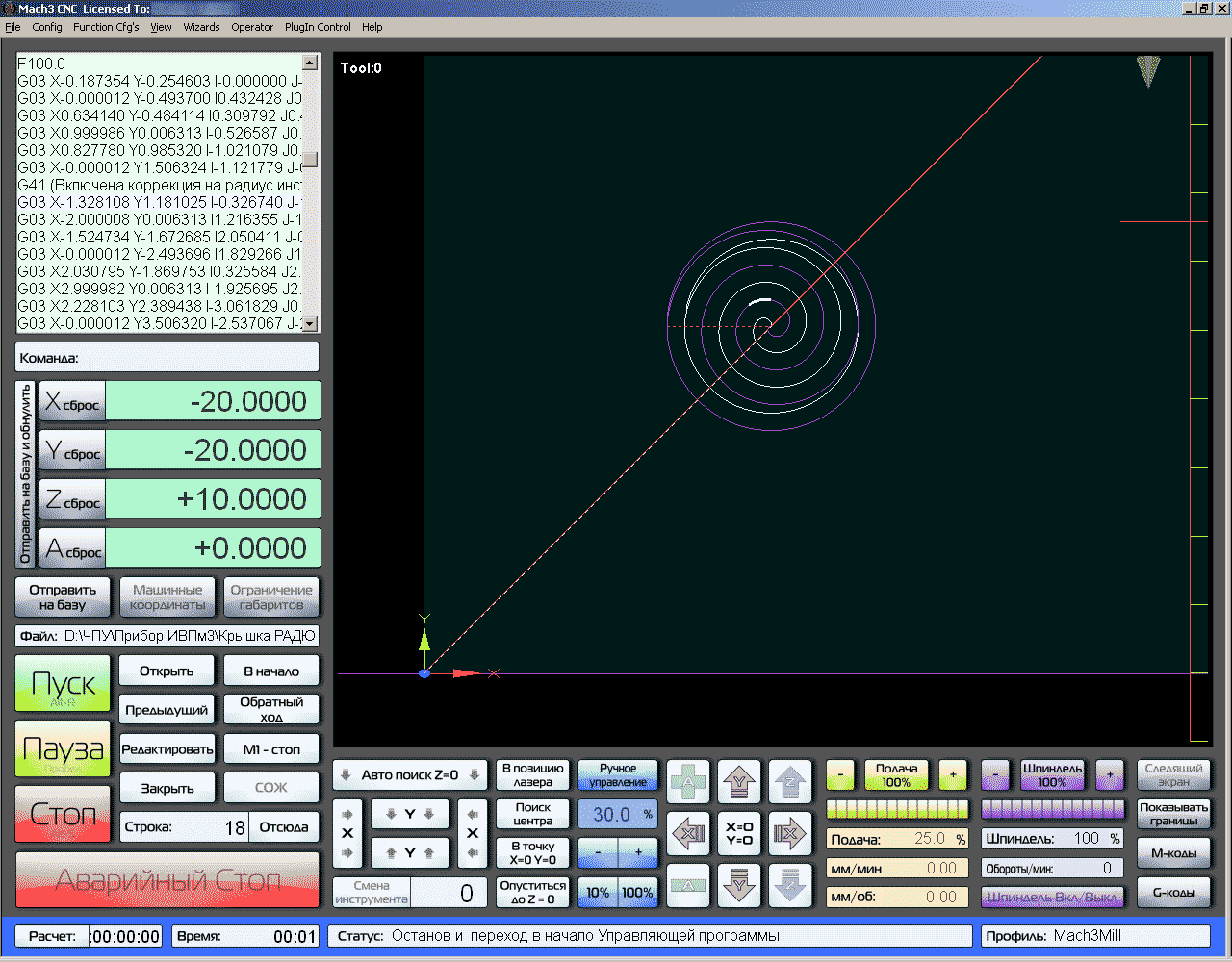This screenshot has width=1232, height=962.
Task: Increase jog speed with blue plus button
Action: point(638,852)
